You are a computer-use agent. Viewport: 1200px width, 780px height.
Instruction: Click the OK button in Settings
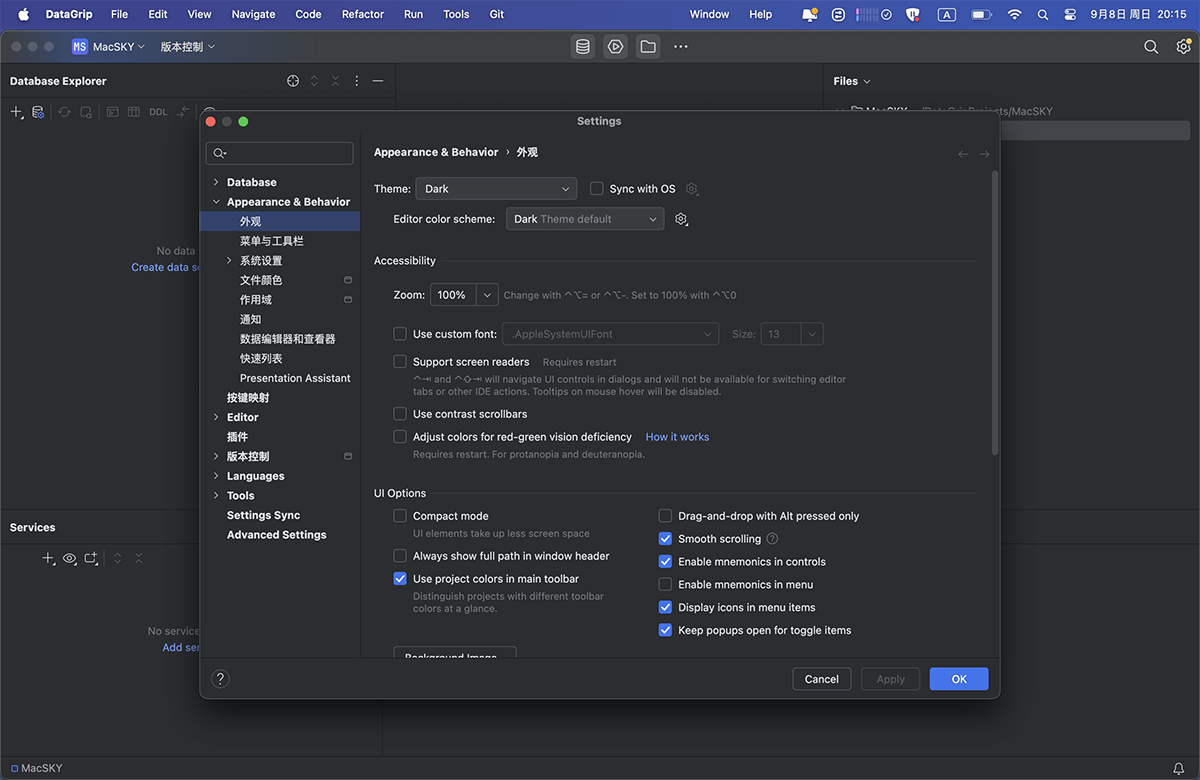point(959,679)
